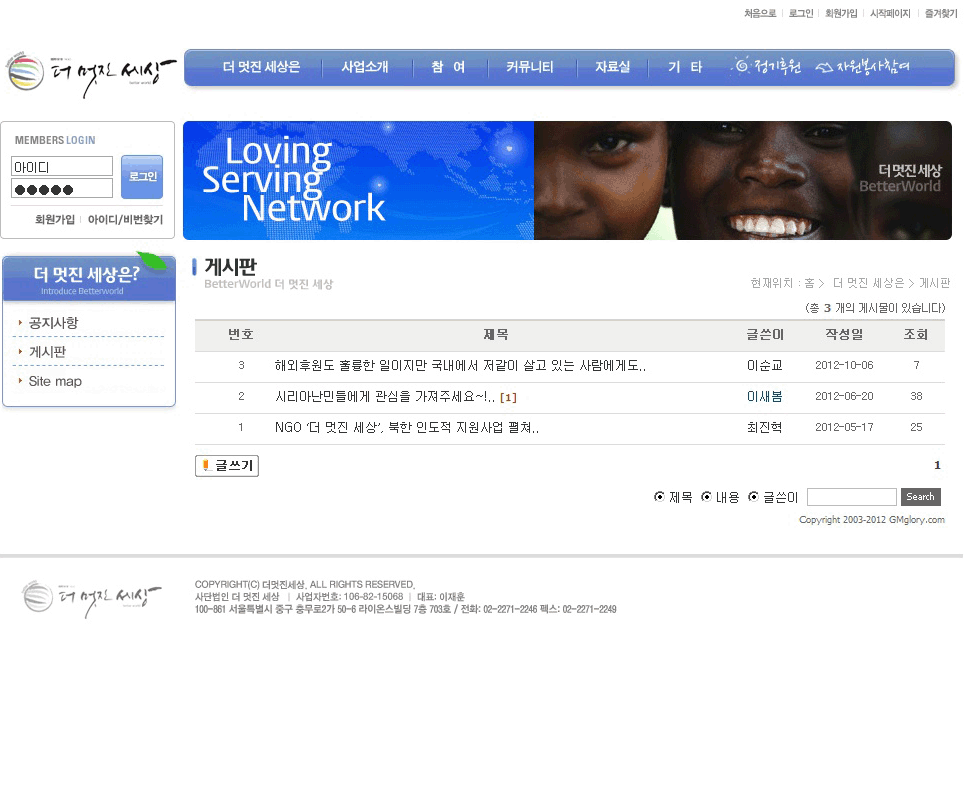The image size is (980, 796).
Task: Click 즐겨찾기 top utility link
Action: tap(941, 13)
